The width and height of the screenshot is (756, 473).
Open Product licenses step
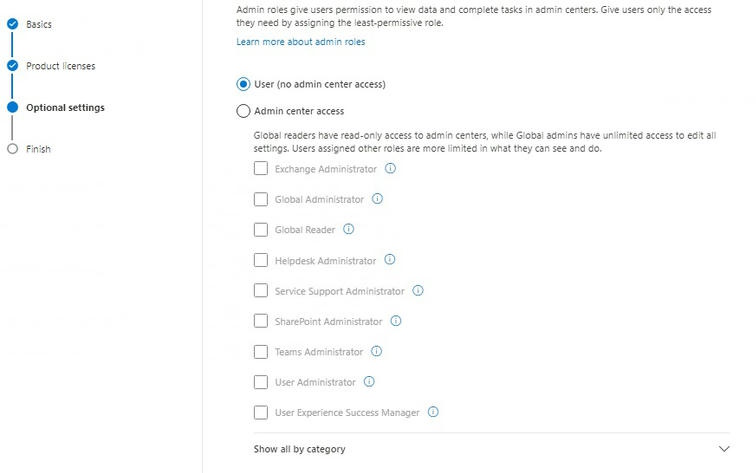point(60,66)
